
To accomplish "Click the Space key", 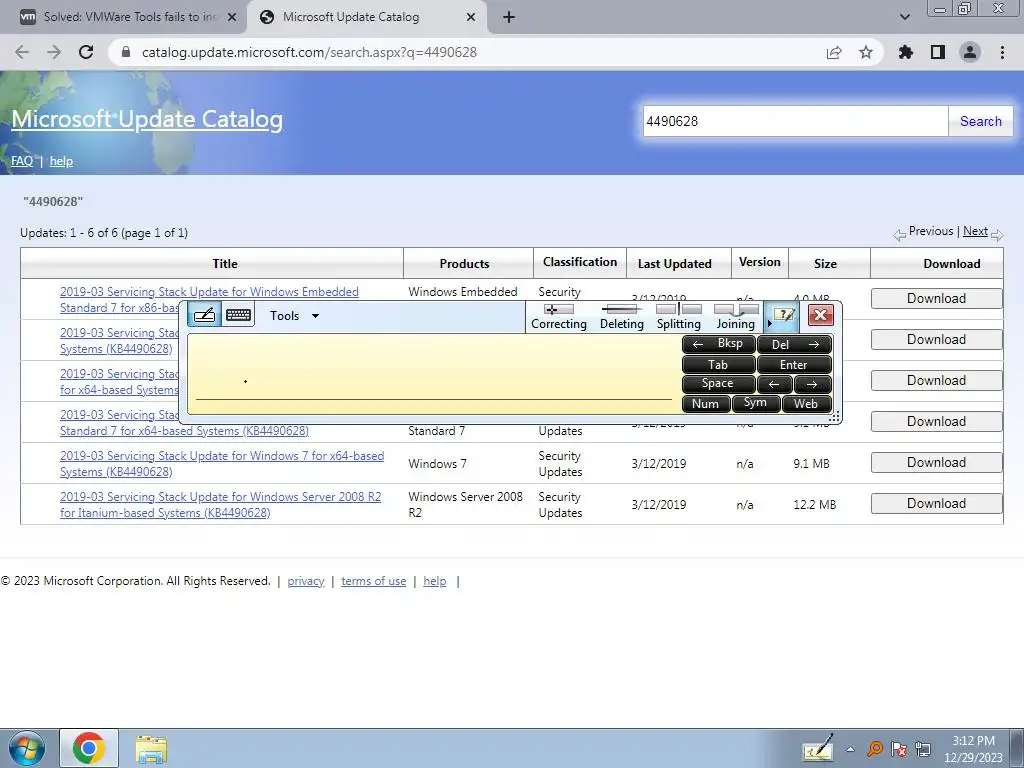I will coord(718,384).
